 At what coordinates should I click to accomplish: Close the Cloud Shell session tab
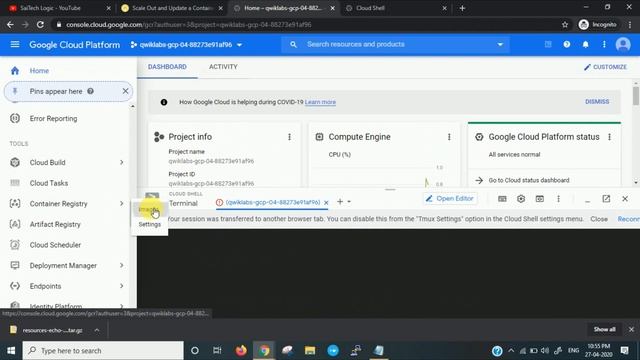(326, 202)
